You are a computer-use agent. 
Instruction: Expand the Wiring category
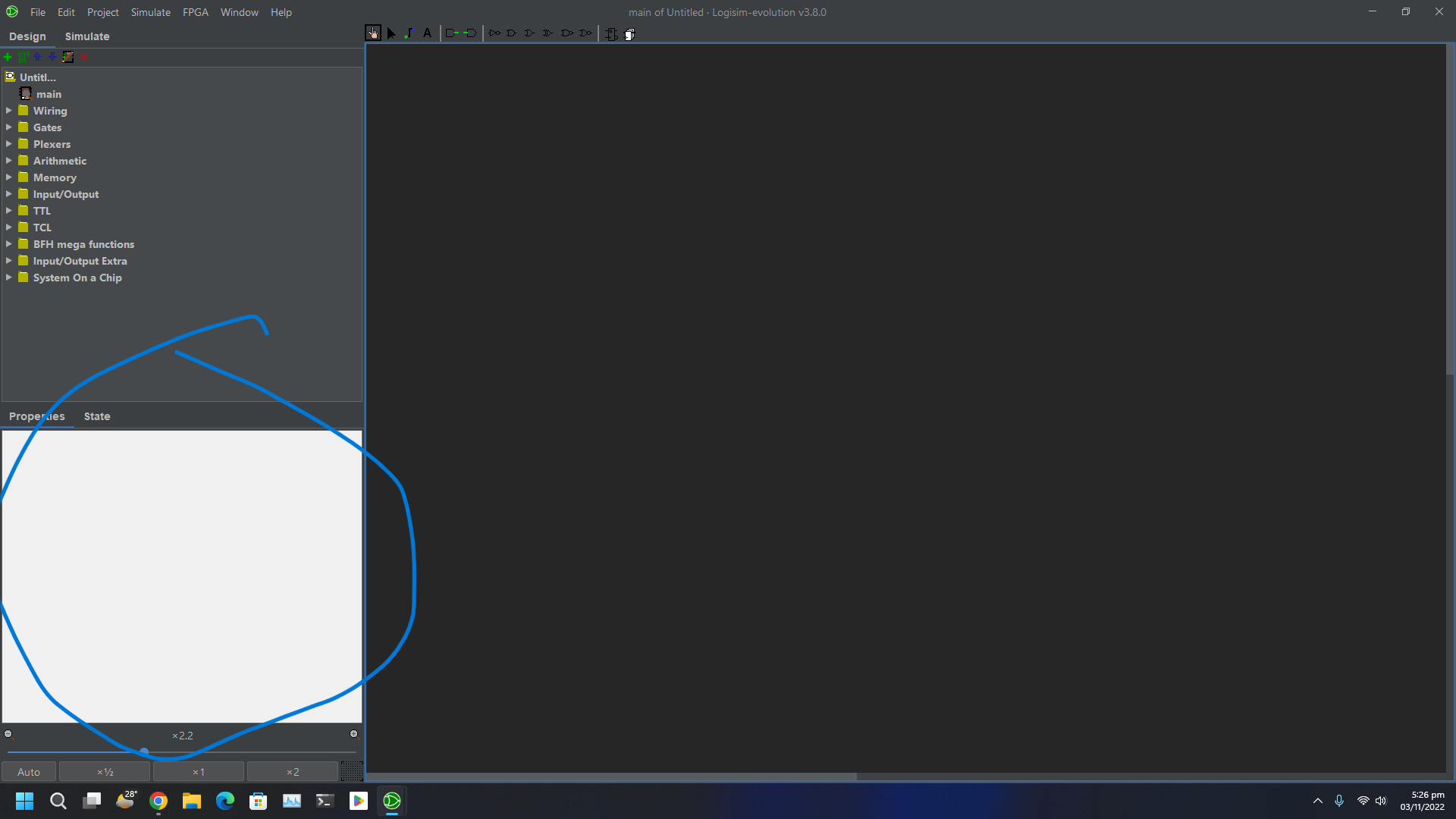(x=8, y=110)
